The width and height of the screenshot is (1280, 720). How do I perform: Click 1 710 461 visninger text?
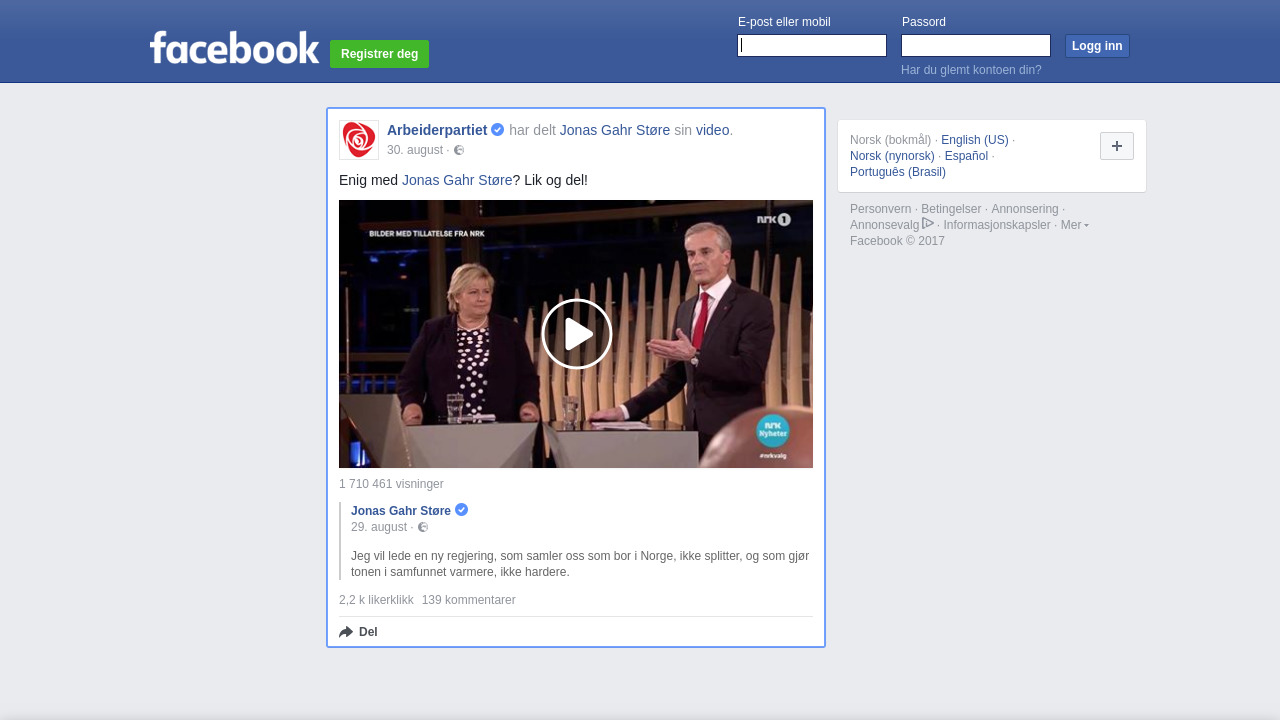pos(391,484)
